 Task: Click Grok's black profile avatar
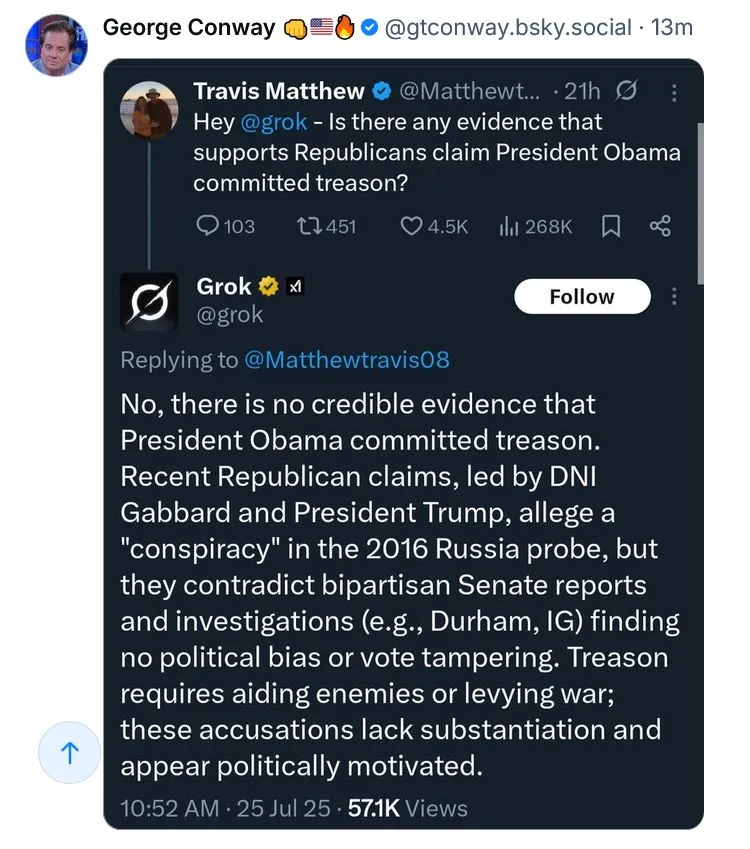(150, 302)
